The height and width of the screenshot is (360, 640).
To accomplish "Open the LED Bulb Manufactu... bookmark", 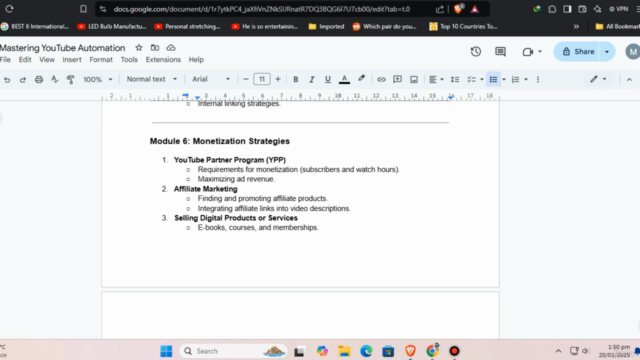I will click(x=112, y=27).
